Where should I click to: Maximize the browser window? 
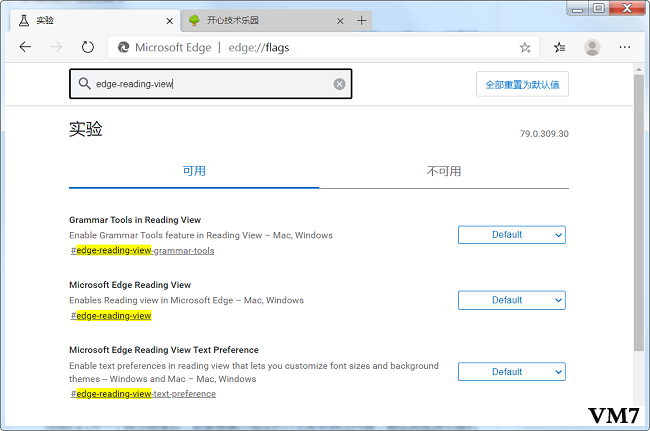599,8
